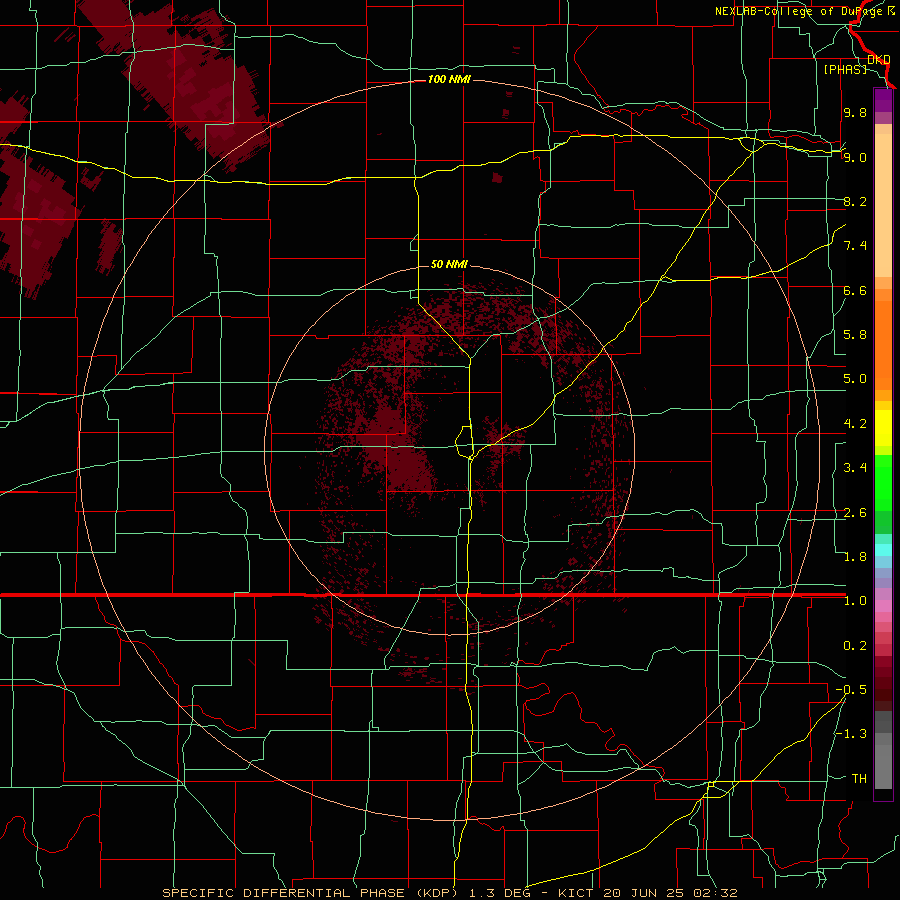Select the 2.6 scale value

click(855, 513)
